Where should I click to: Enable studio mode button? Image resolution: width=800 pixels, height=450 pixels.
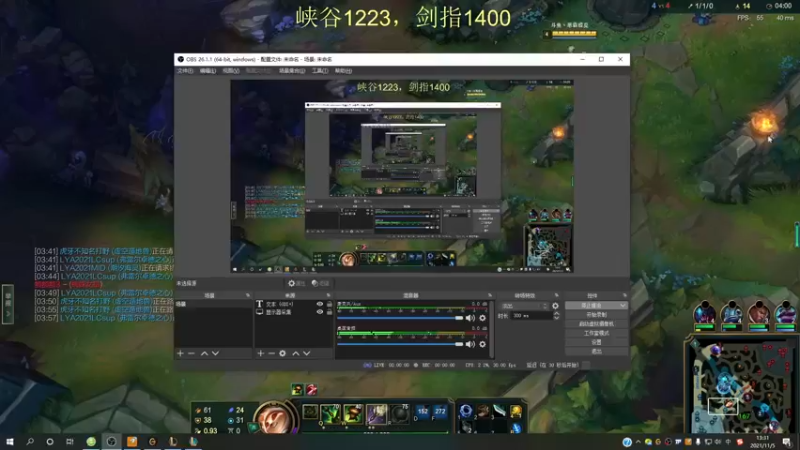coord(596,333)
